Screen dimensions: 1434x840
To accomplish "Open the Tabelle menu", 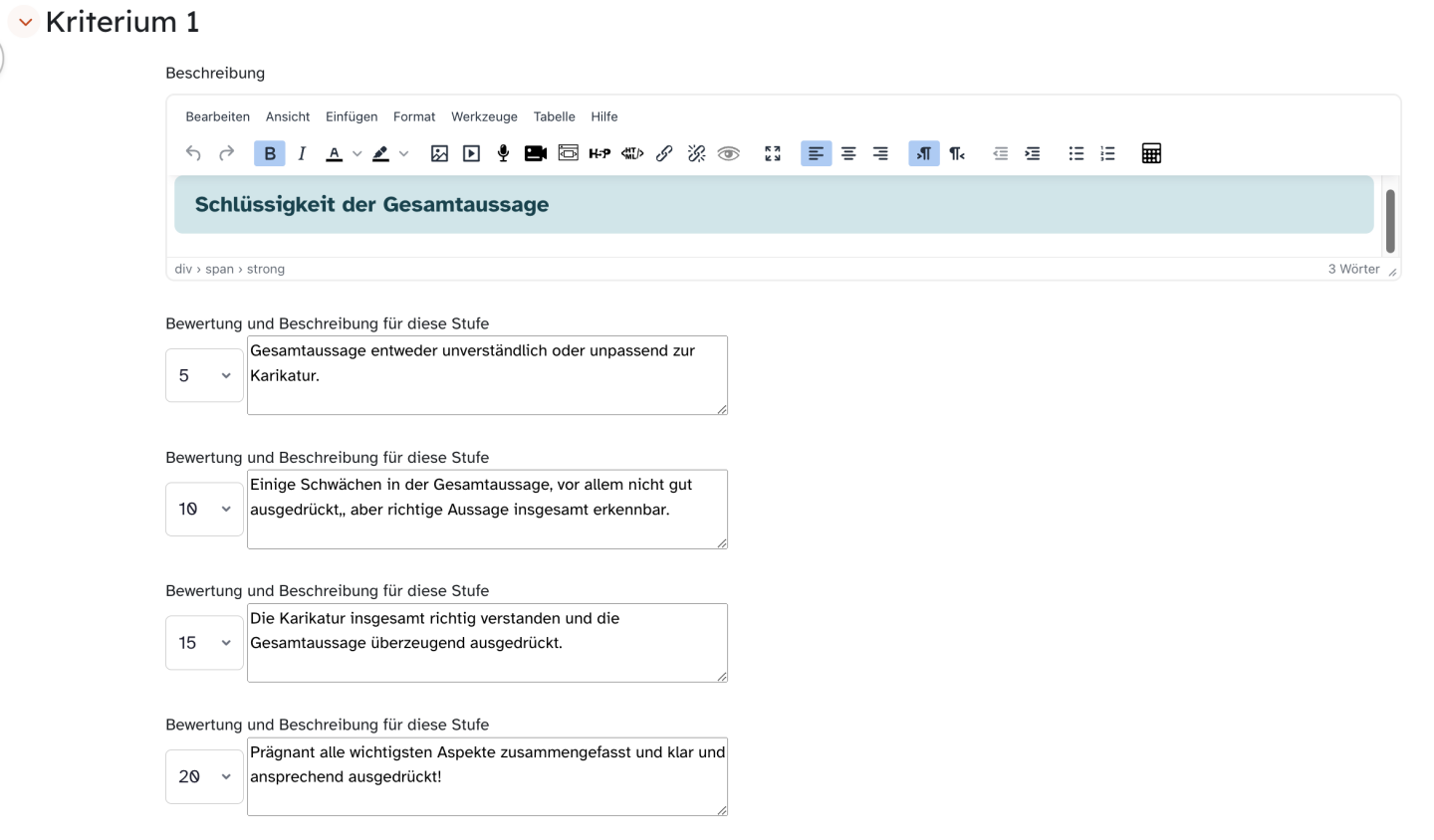I will [x=554, y=116].
